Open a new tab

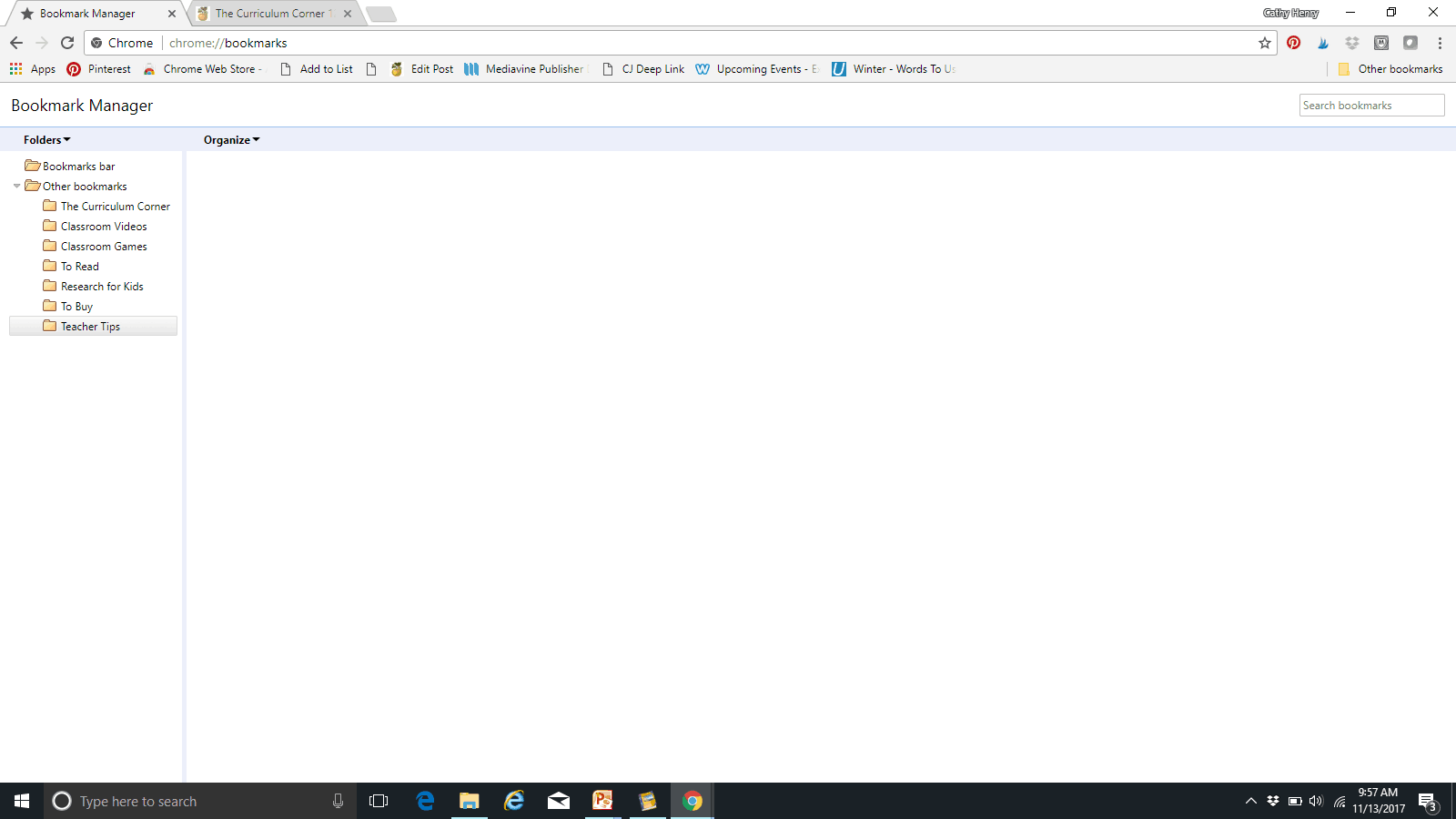click(381, 14)
